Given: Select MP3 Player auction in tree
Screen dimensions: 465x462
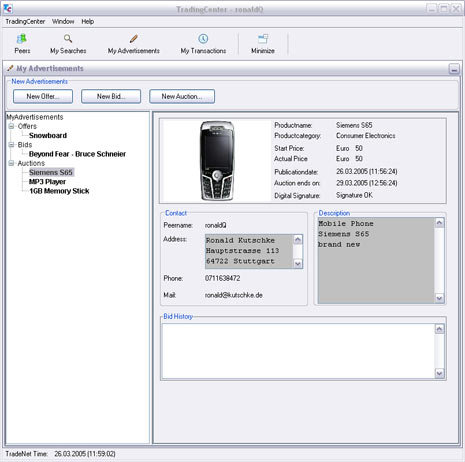Looking at the screenshot, I should (x=47, y=182).
